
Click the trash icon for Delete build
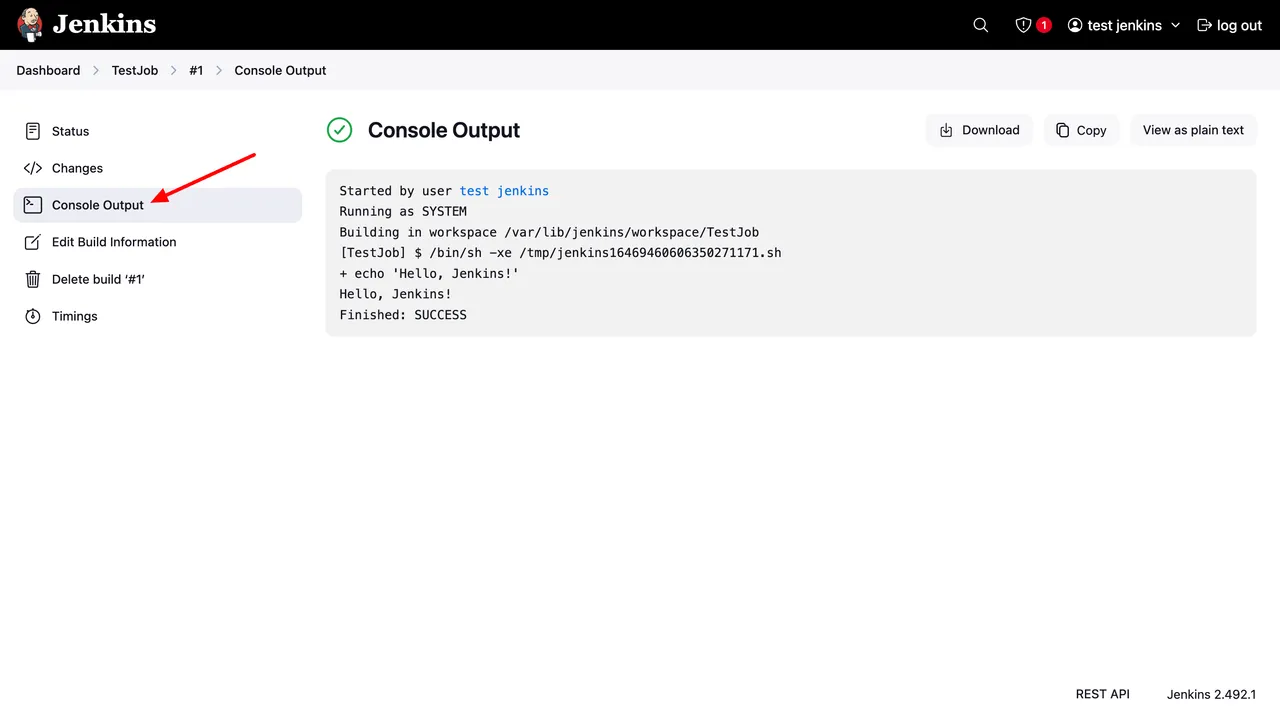coord(33,279)
